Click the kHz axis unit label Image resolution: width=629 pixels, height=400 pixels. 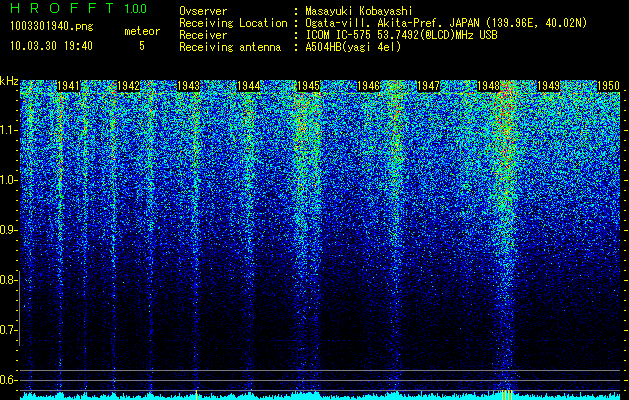9,81
